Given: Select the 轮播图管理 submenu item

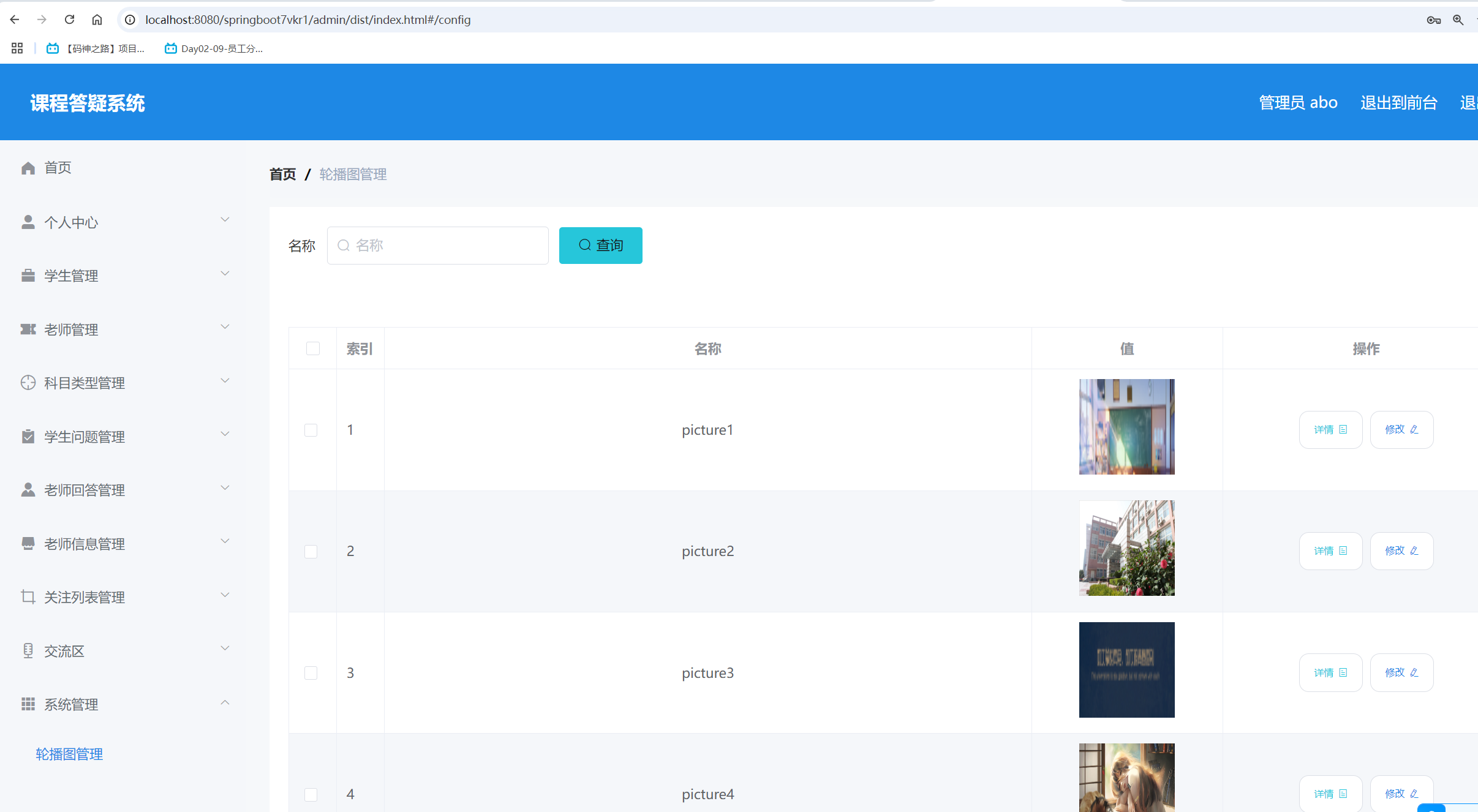Looking at the screenshot, I should [69, 754].
